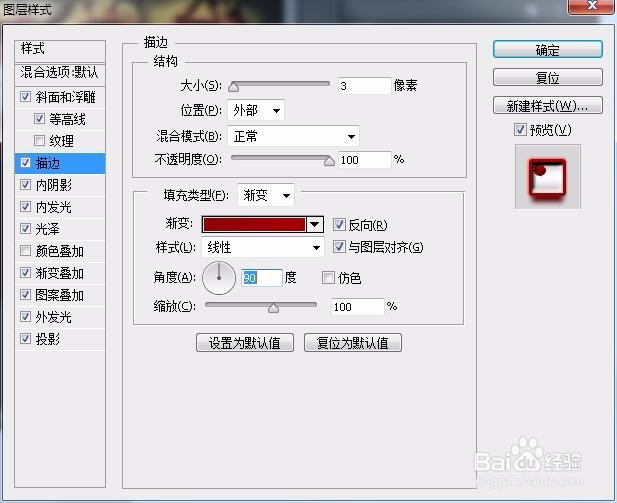
Task: Click the 新建样式(W)... button
Action: pos(548,105)
